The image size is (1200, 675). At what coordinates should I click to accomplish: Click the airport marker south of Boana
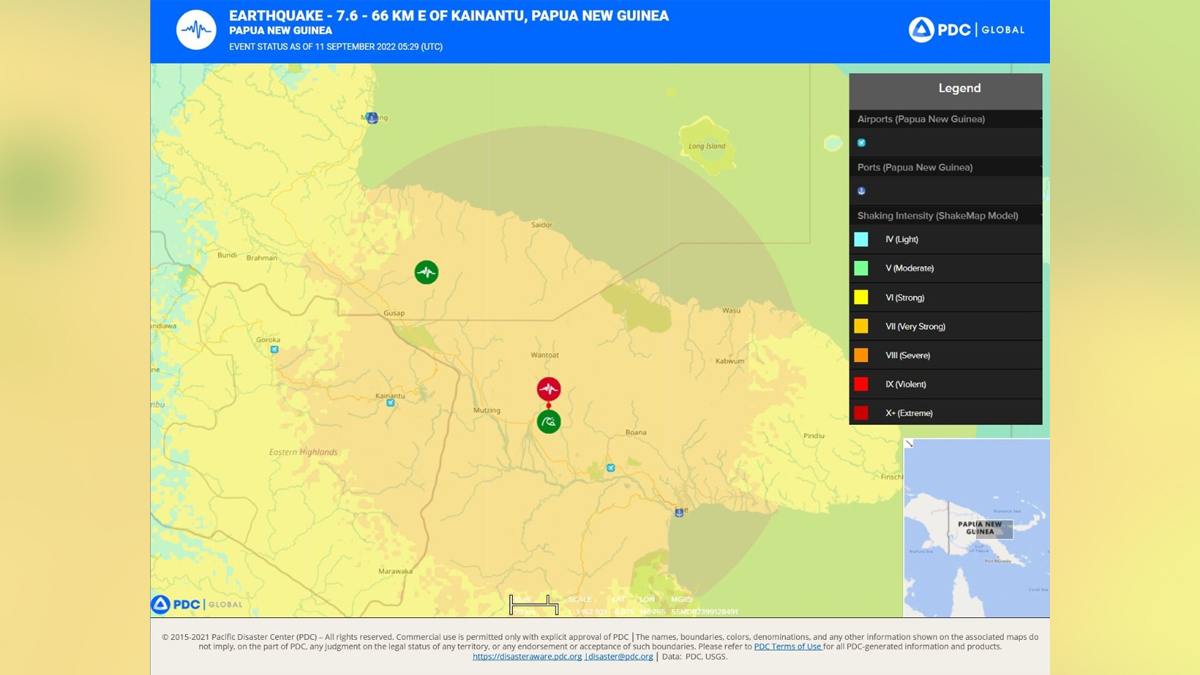pos(610,467)
